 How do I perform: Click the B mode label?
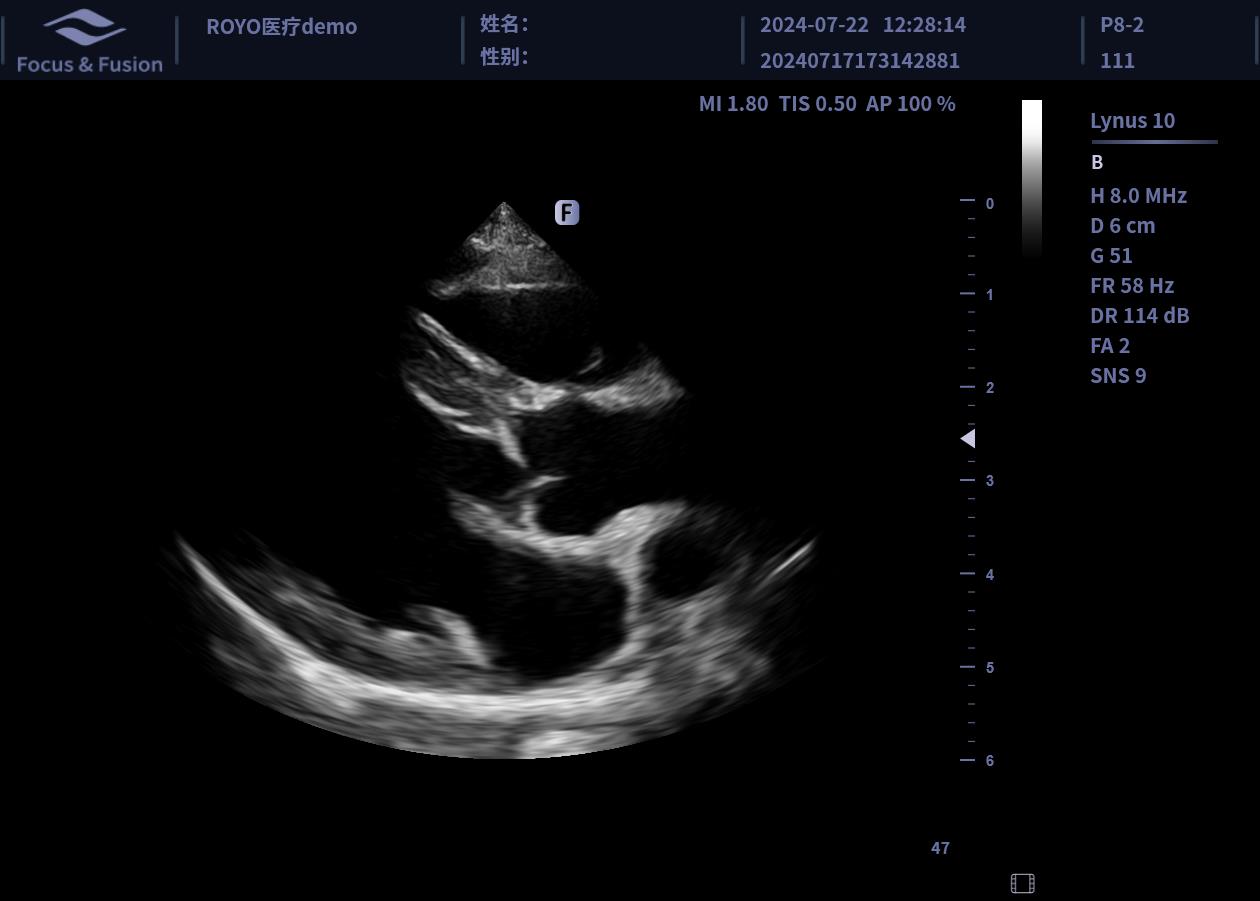pyautogui.click(x=1097, y=162)
